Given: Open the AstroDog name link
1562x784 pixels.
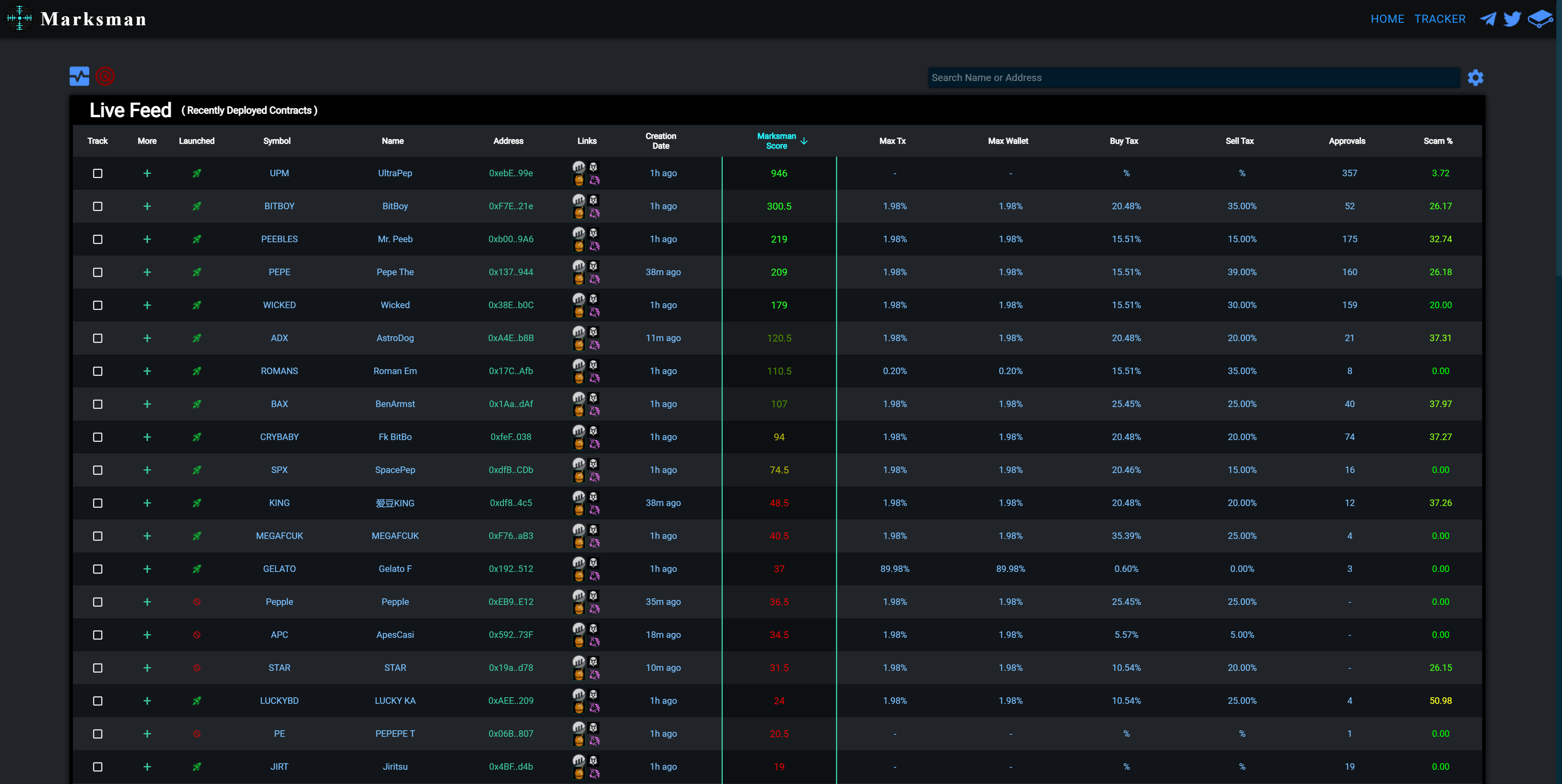Looking at the screenshot, I should pos(395,338).
